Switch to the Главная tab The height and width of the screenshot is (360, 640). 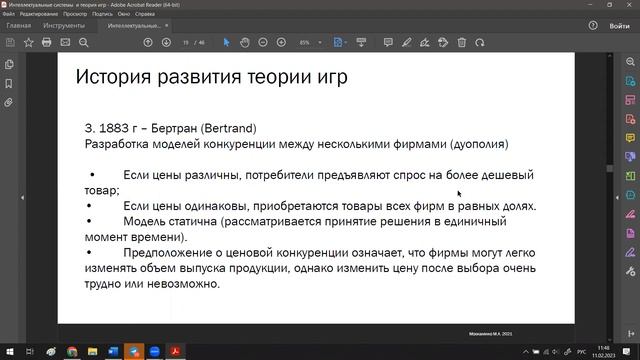tap(19, 26)
